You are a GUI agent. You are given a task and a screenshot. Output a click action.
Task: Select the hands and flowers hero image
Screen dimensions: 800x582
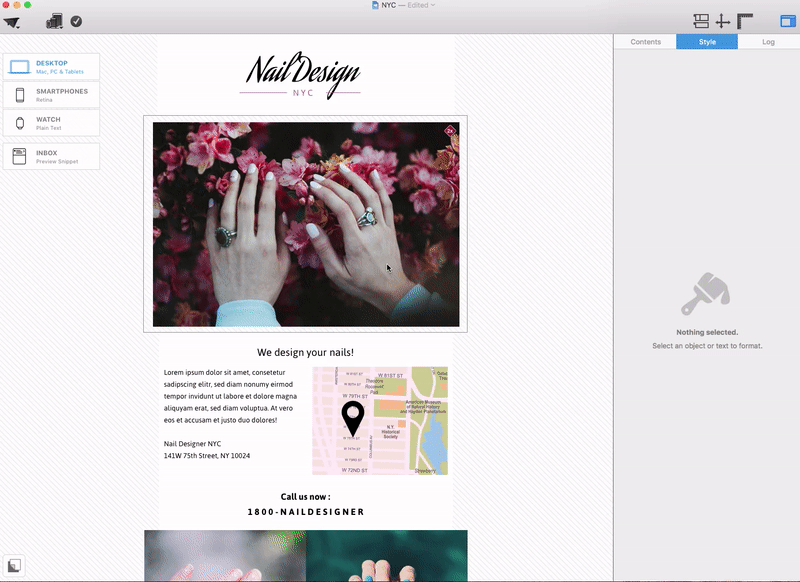click(x=306, y=224)
